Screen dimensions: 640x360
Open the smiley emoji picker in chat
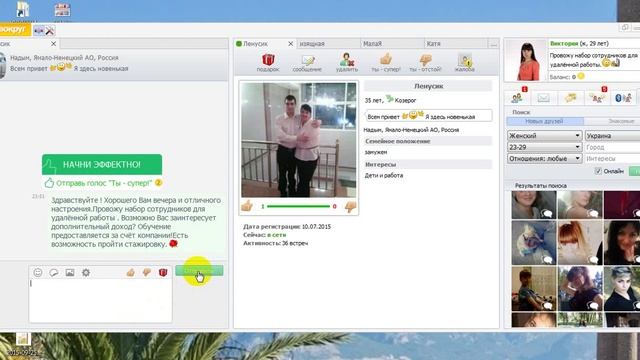pos(38,272)
